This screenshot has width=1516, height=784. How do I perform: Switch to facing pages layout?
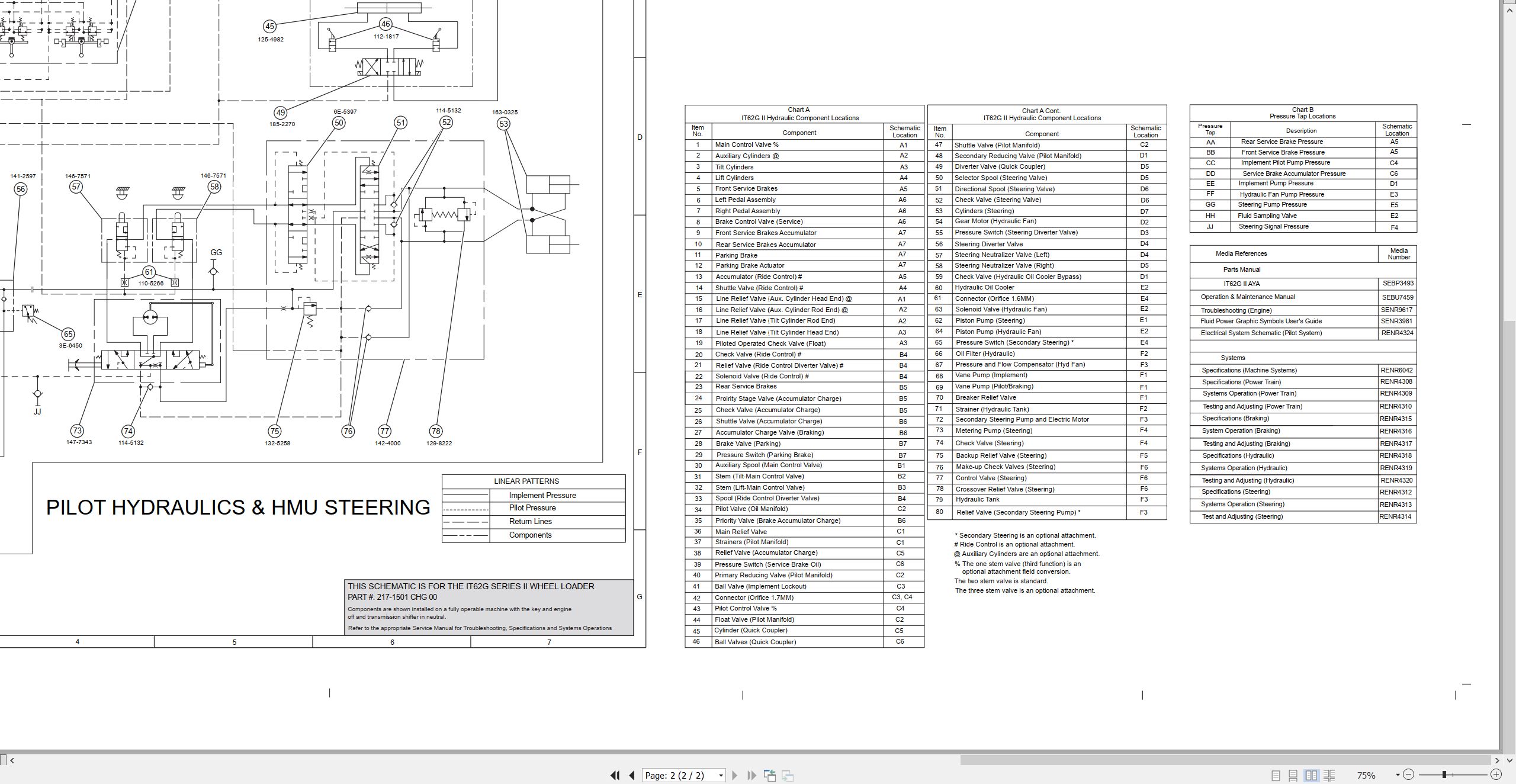pyautogui.click(x=1311, y=775)
